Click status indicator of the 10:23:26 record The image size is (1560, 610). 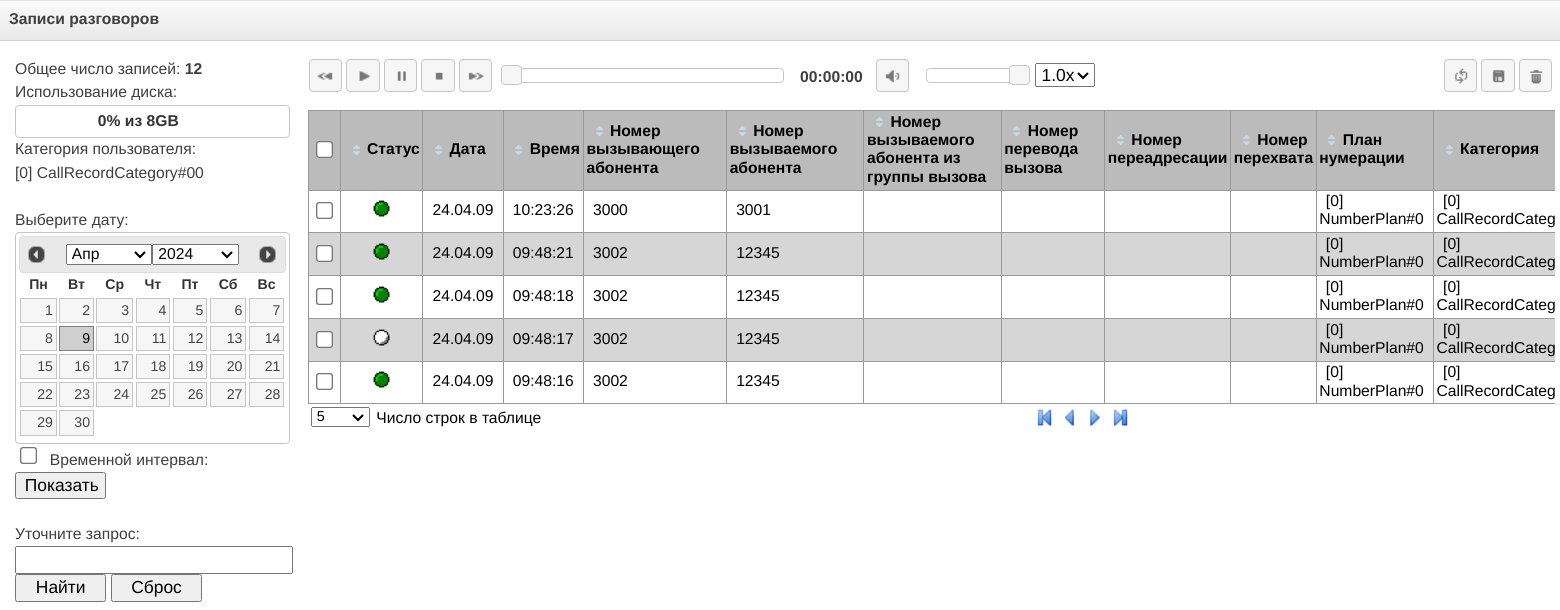coord(381,209)
